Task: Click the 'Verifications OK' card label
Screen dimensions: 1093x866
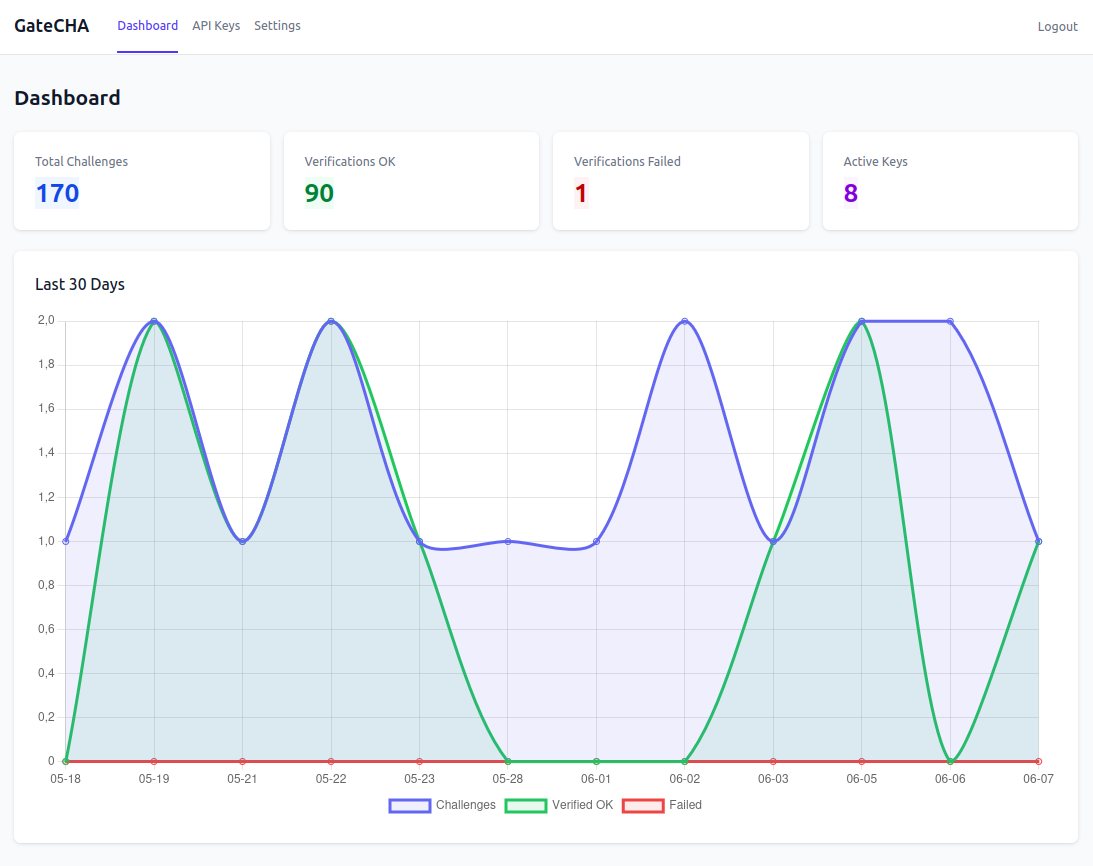Action: coord(350,161)
